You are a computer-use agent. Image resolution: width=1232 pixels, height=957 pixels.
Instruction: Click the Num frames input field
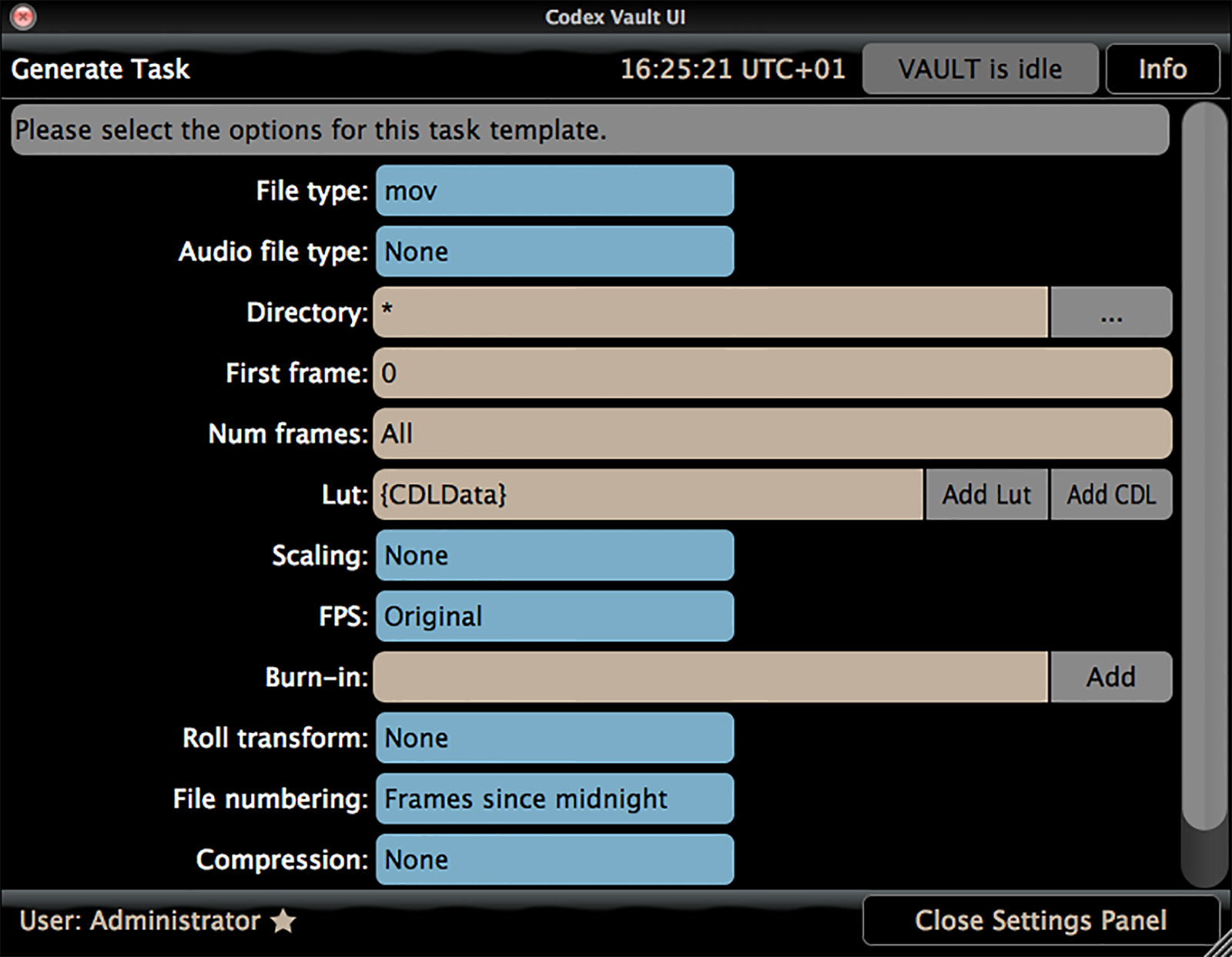[772, 433]
